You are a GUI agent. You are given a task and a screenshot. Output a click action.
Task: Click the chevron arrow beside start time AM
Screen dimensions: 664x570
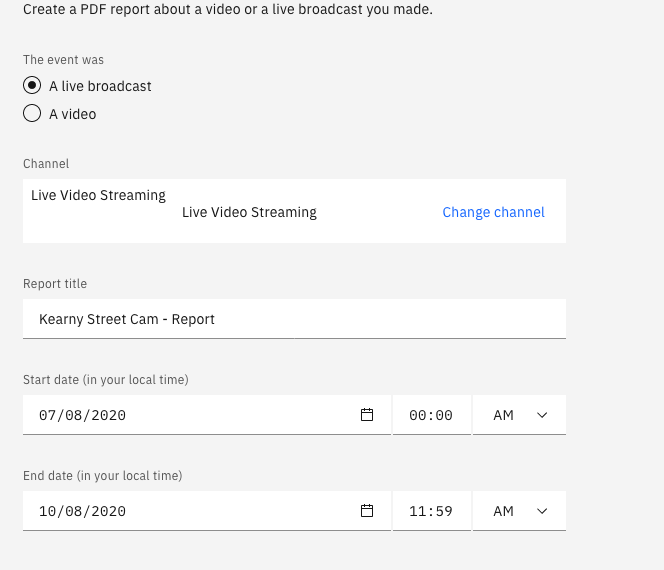pos(542,415)
